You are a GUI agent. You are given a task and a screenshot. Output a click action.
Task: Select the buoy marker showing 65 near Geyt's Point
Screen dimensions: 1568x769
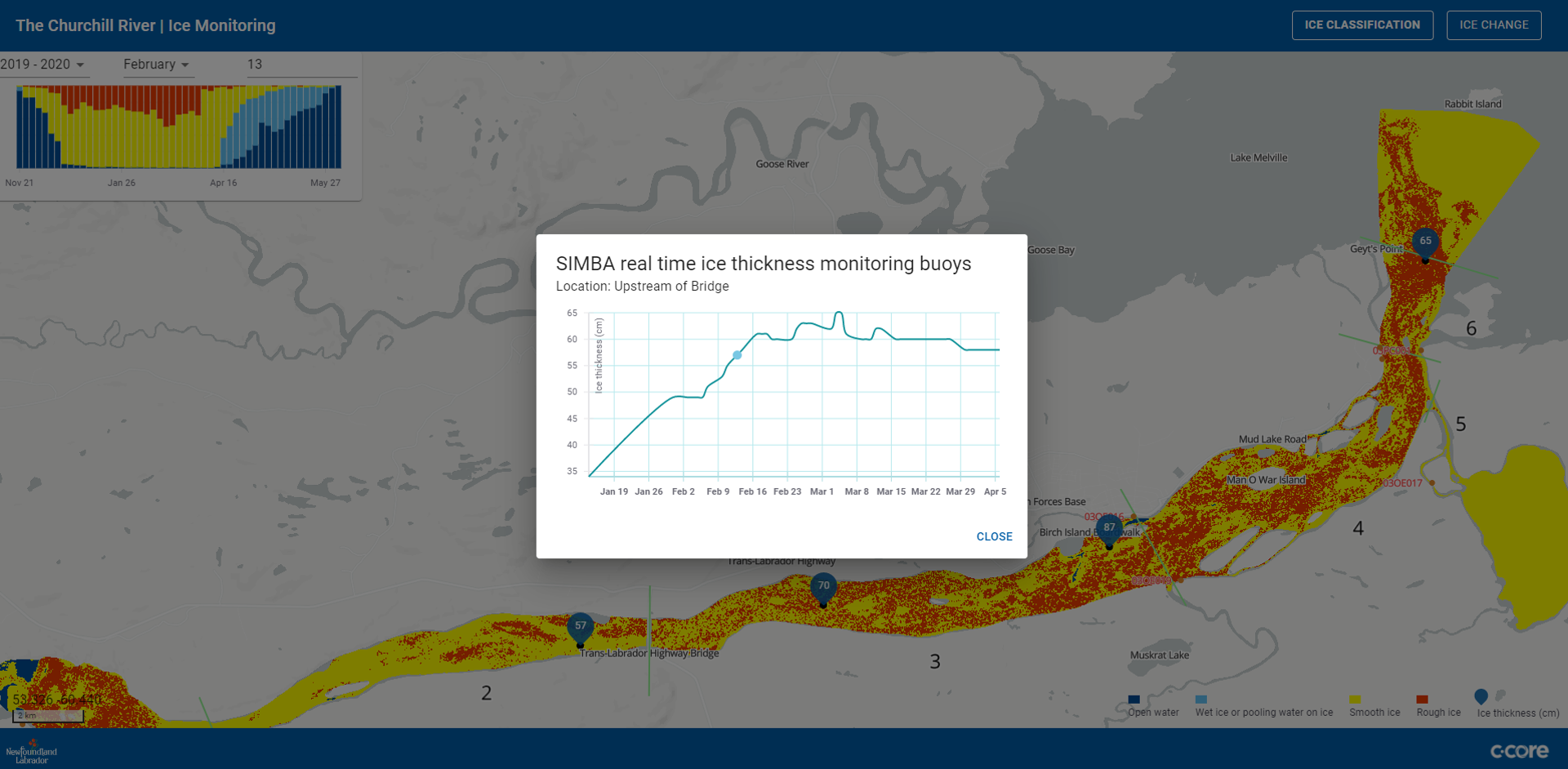pyautogui.click(x=1424, y=242)
